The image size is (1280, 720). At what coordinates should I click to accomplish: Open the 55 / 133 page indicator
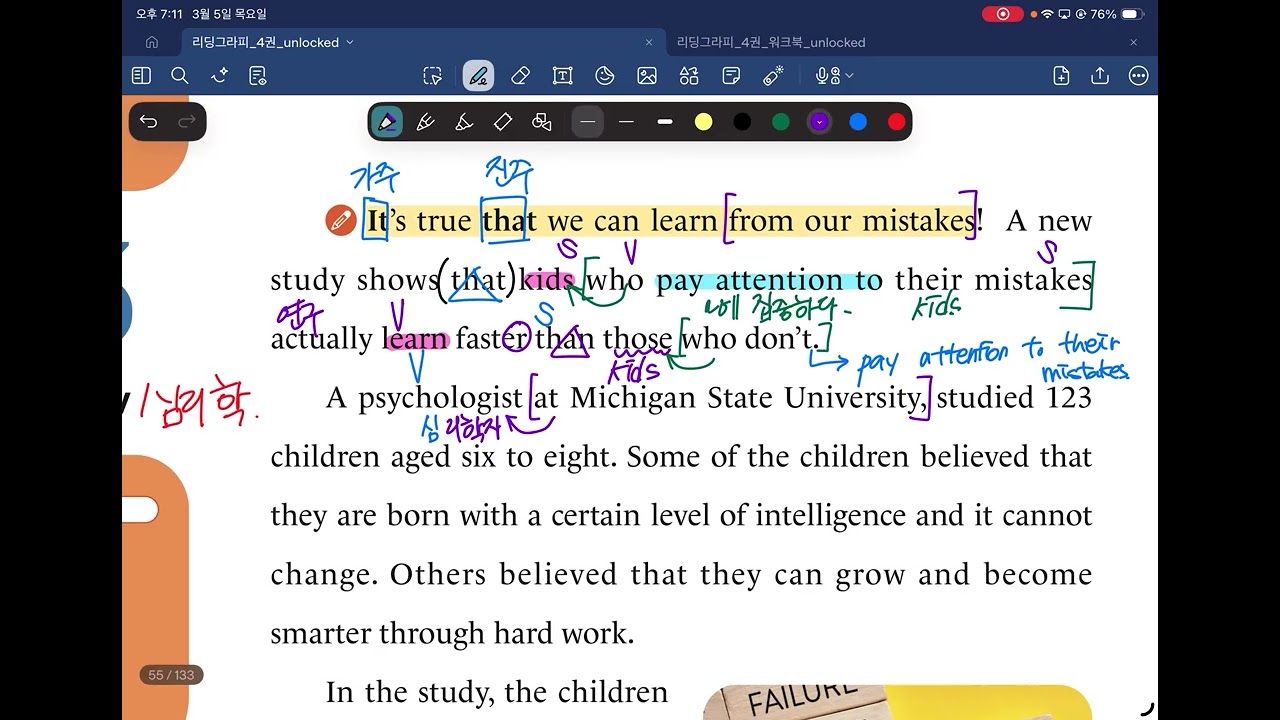(x=171, y=675)
